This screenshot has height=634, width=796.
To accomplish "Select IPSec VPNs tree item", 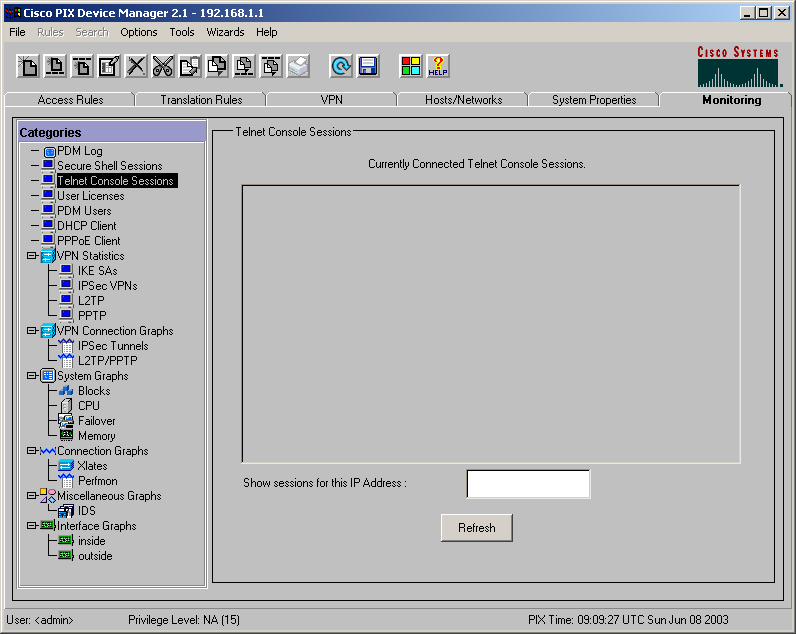I will (108, 286).
